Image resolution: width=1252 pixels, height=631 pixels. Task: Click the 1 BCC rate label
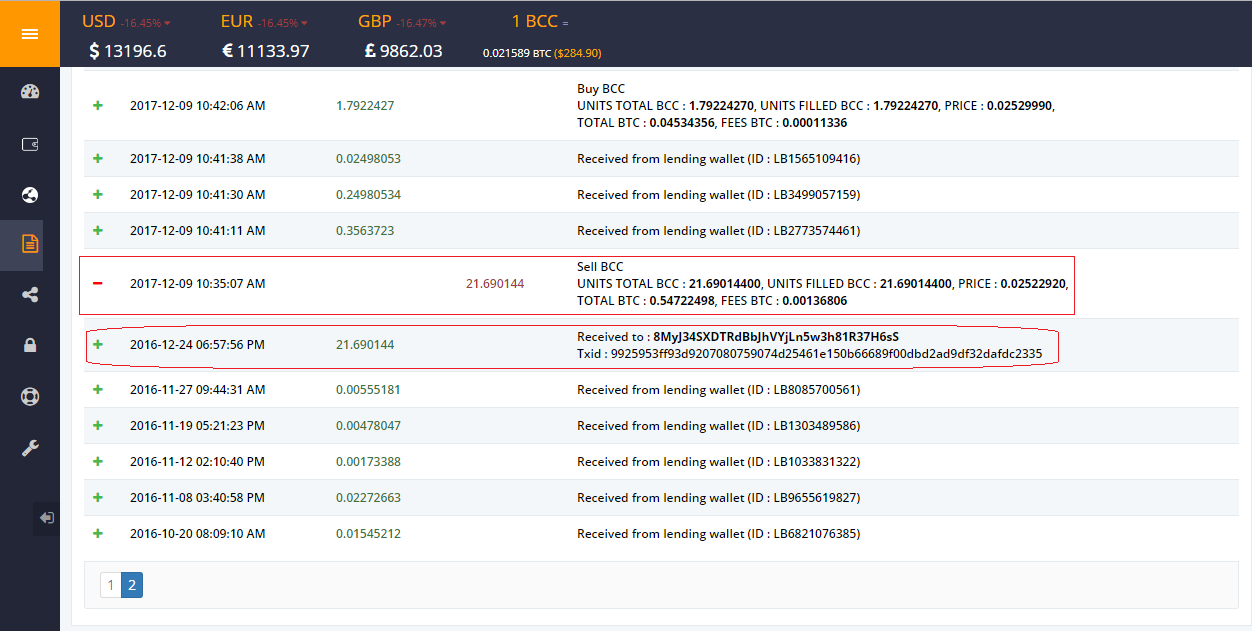point(540,22)
